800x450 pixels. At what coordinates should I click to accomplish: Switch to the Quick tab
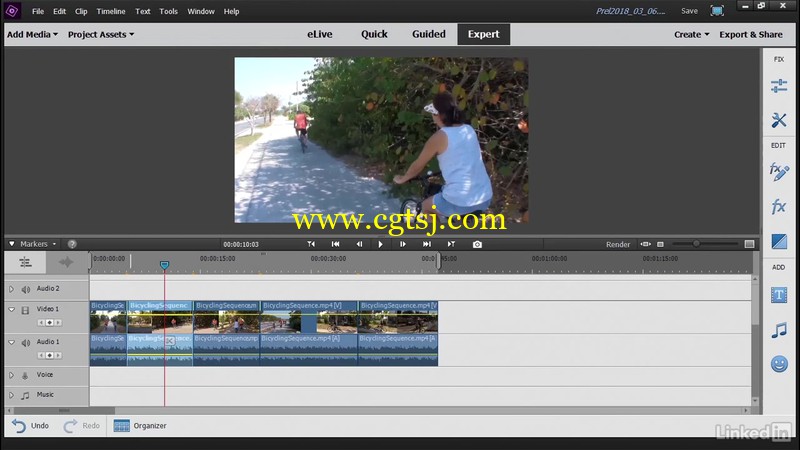pos(374,34)
